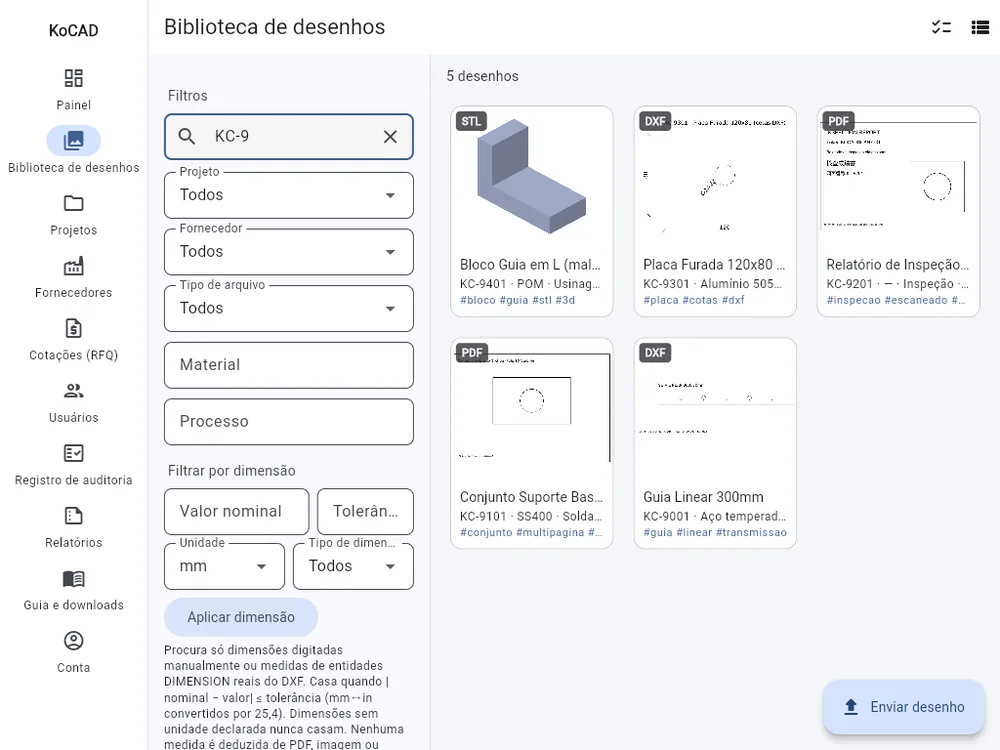Focus the Valor nominal field
The width and height of the screenshot is (1000, 750).
click(237, 511)
